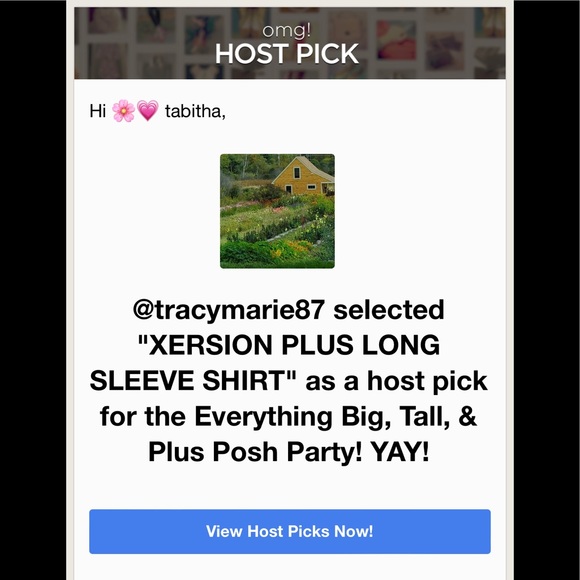580x580 pixels.
Task: Click the pink flower emoji
Action: tap(124, 111)
